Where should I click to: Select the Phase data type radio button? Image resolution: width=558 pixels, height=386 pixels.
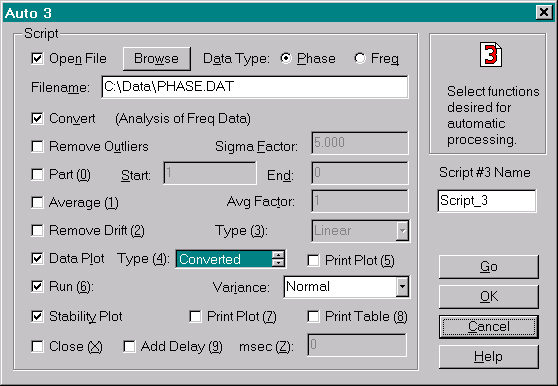[x=286, y=58]
